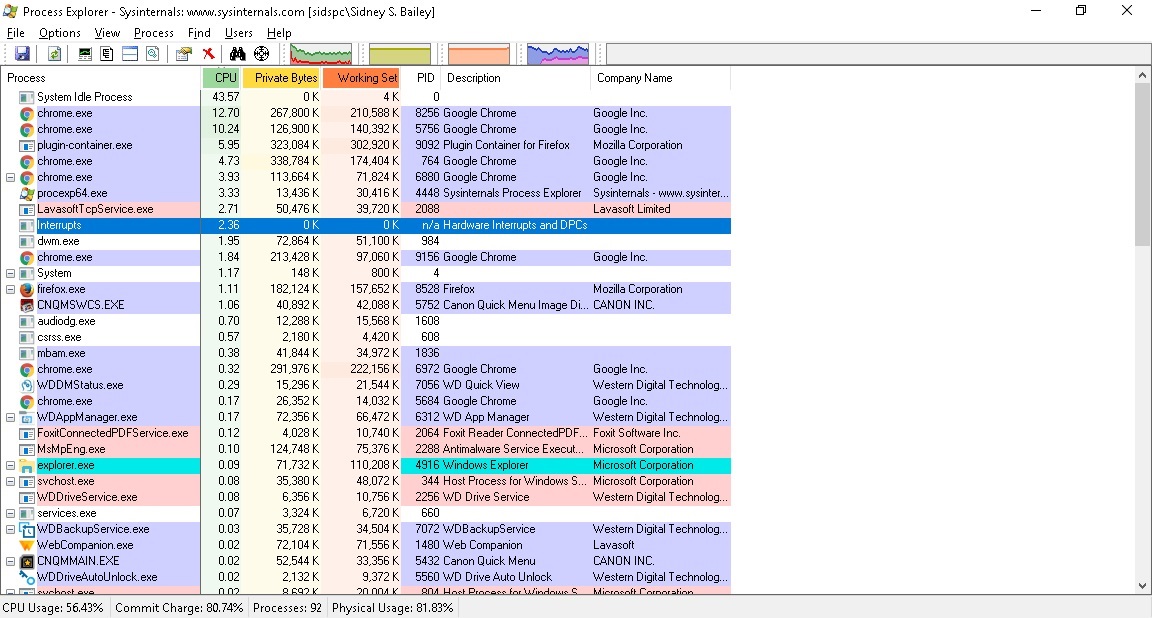
Task: Collapse the WDAppManager.exe tree node
Action: (x=10, y=417)
